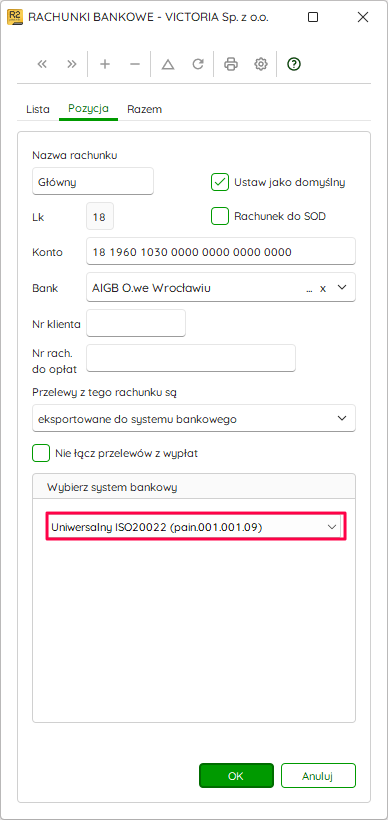Close the Rachunki Bankowe window
Image resolution: width=388 pixels, height=820 pixels.
[363, 17]
